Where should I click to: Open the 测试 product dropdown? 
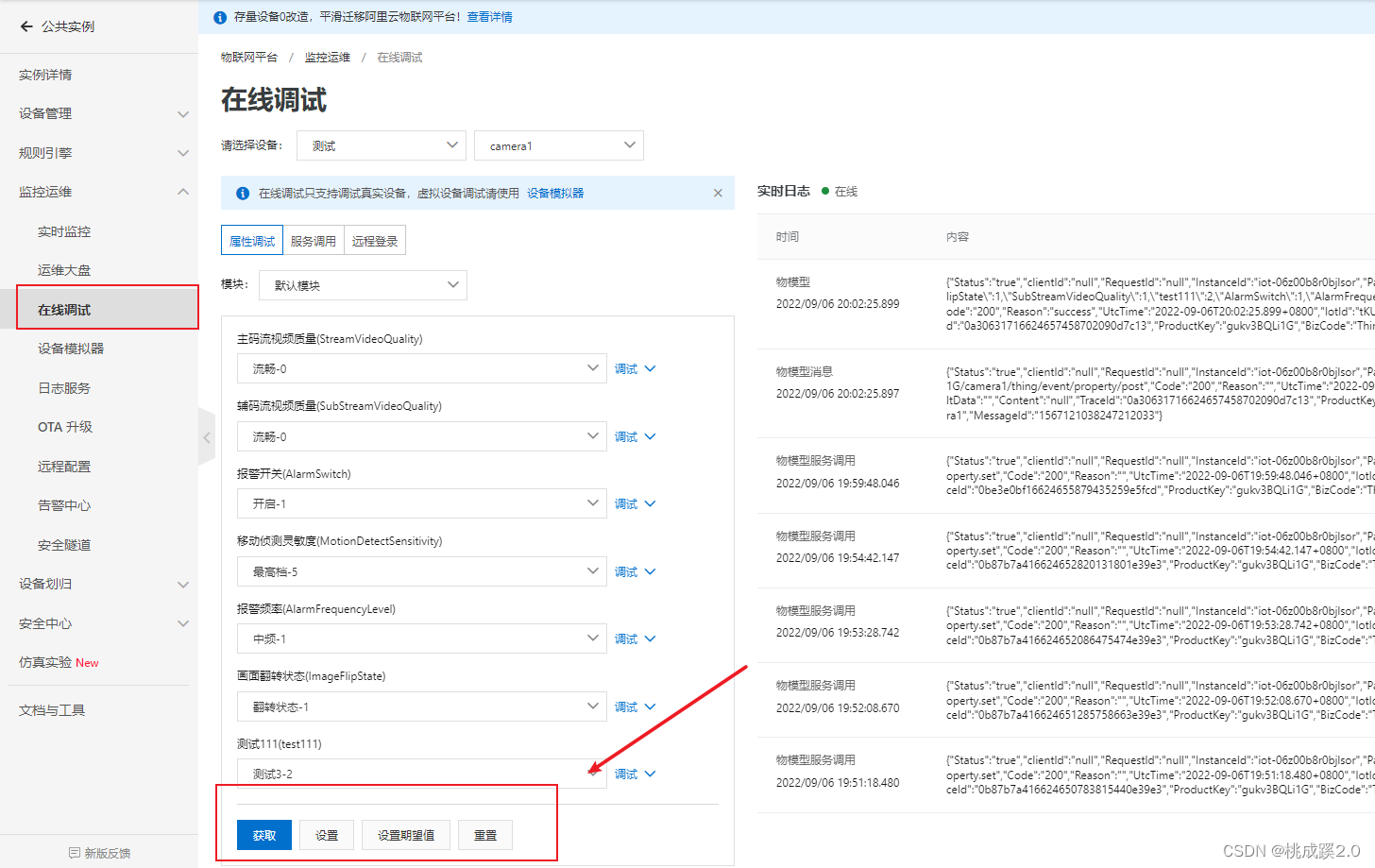pos(382,145)
